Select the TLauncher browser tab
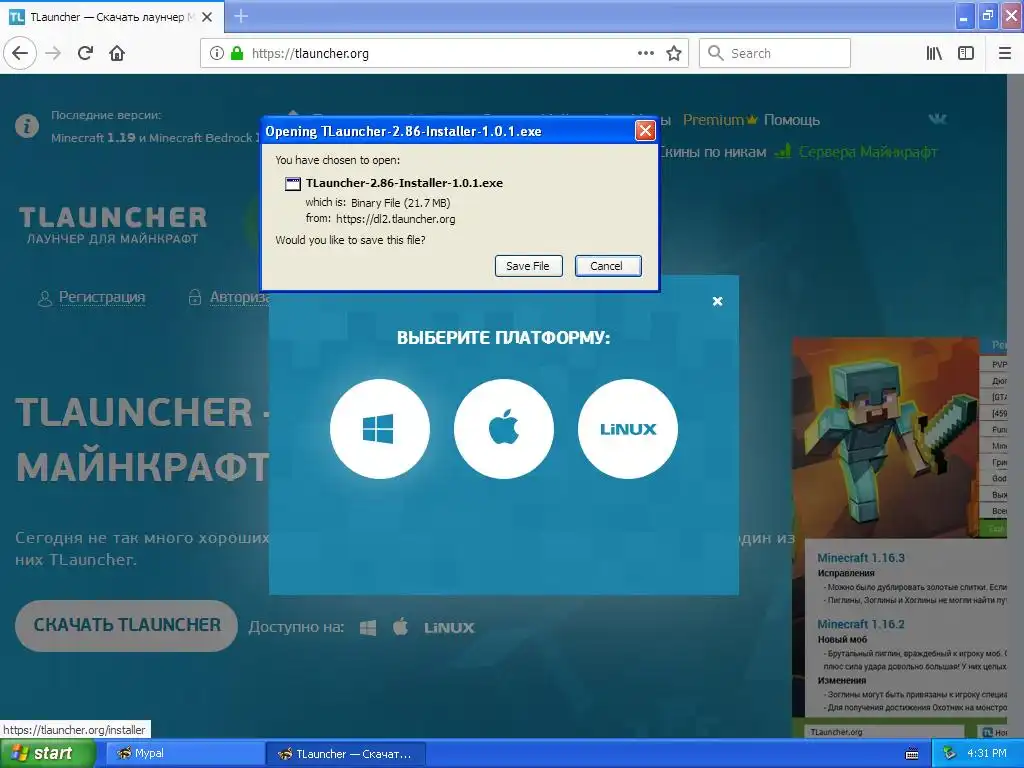 click(x=112, y=17)
